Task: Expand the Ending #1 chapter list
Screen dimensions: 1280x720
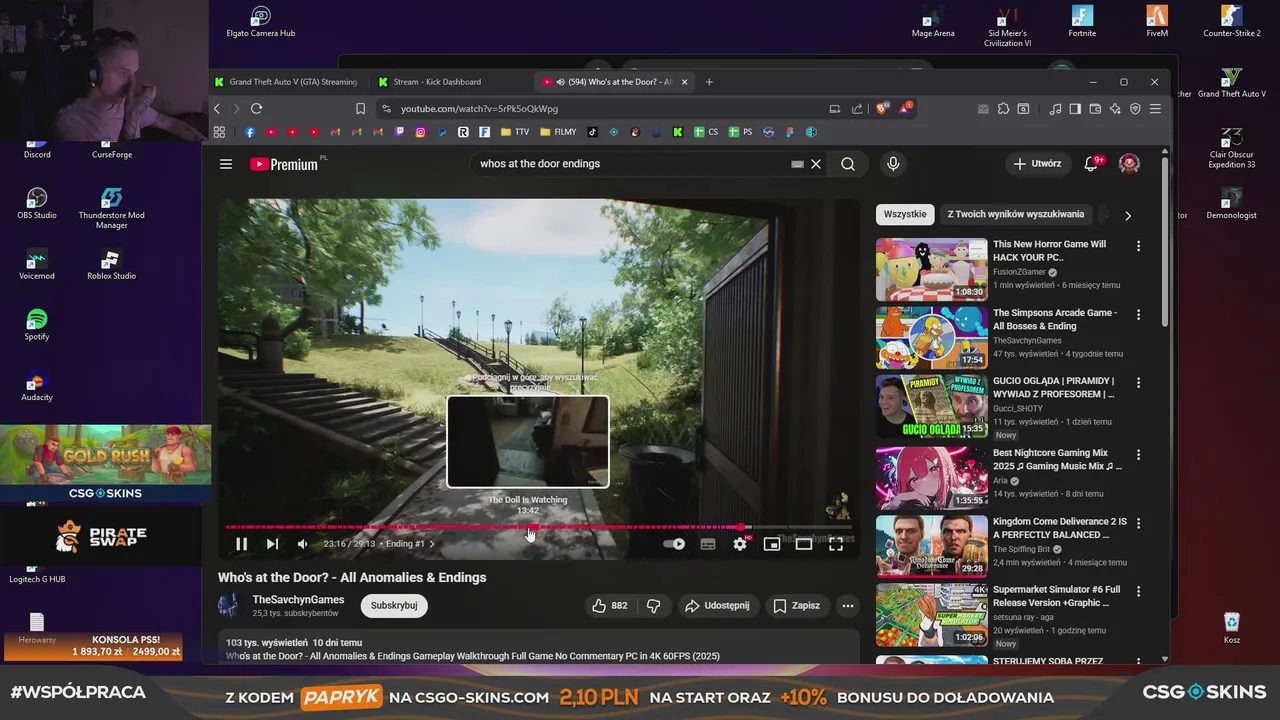Action: click(x=410, y=544)
